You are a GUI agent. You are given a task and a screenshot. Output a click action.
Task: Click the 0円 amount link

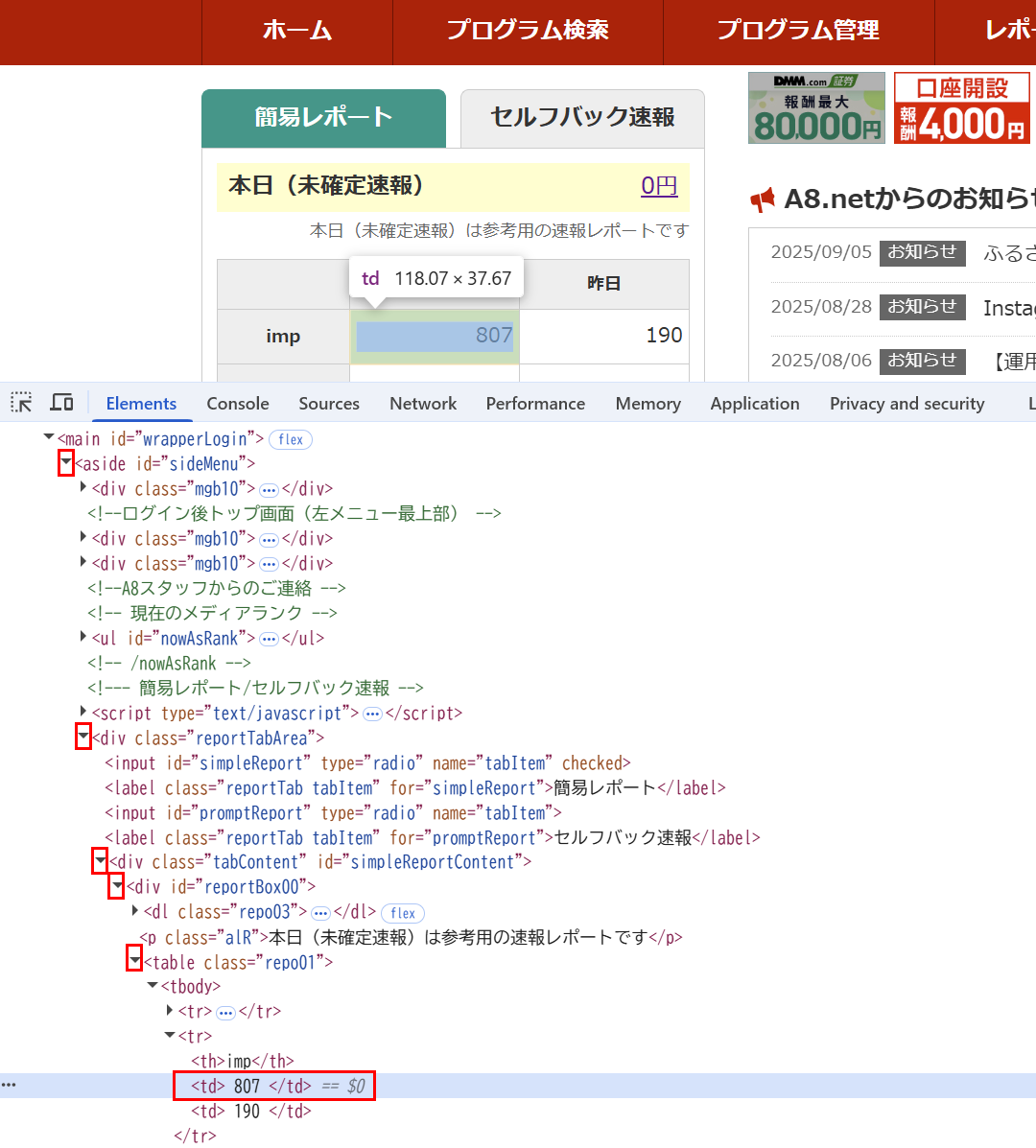[659, 186]
